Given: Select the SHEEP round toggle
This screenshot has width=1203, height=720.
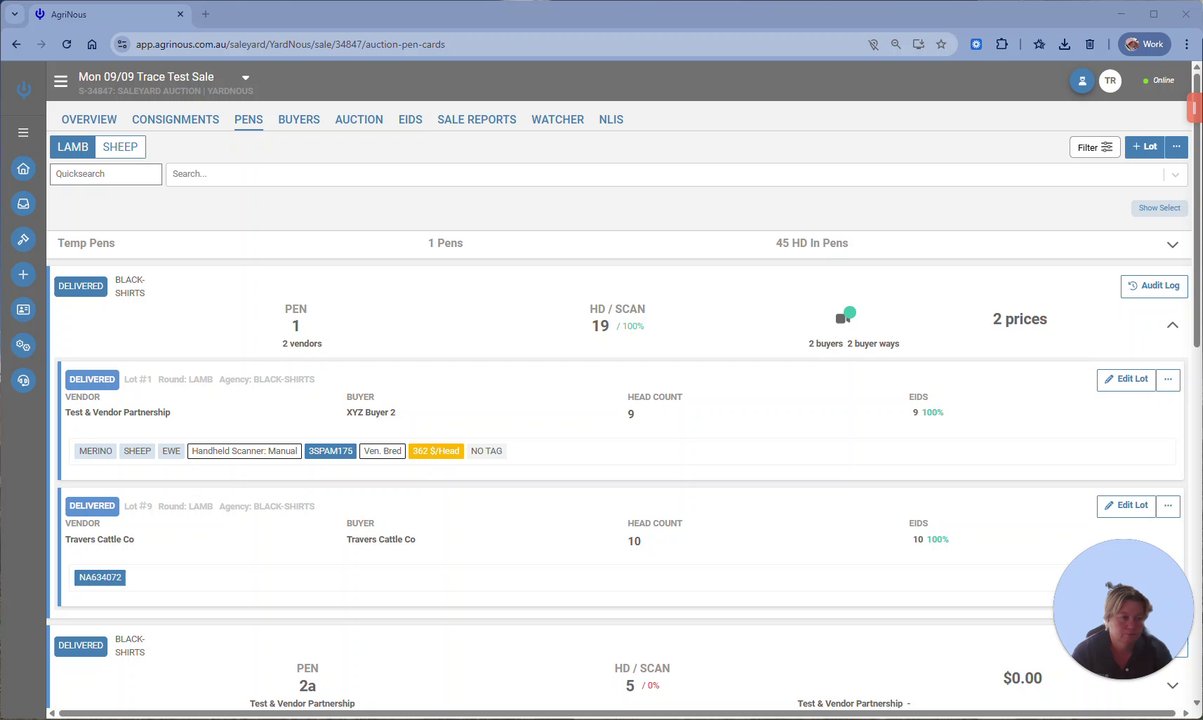Looking at the screenshot, I should (x=120, y=147).
